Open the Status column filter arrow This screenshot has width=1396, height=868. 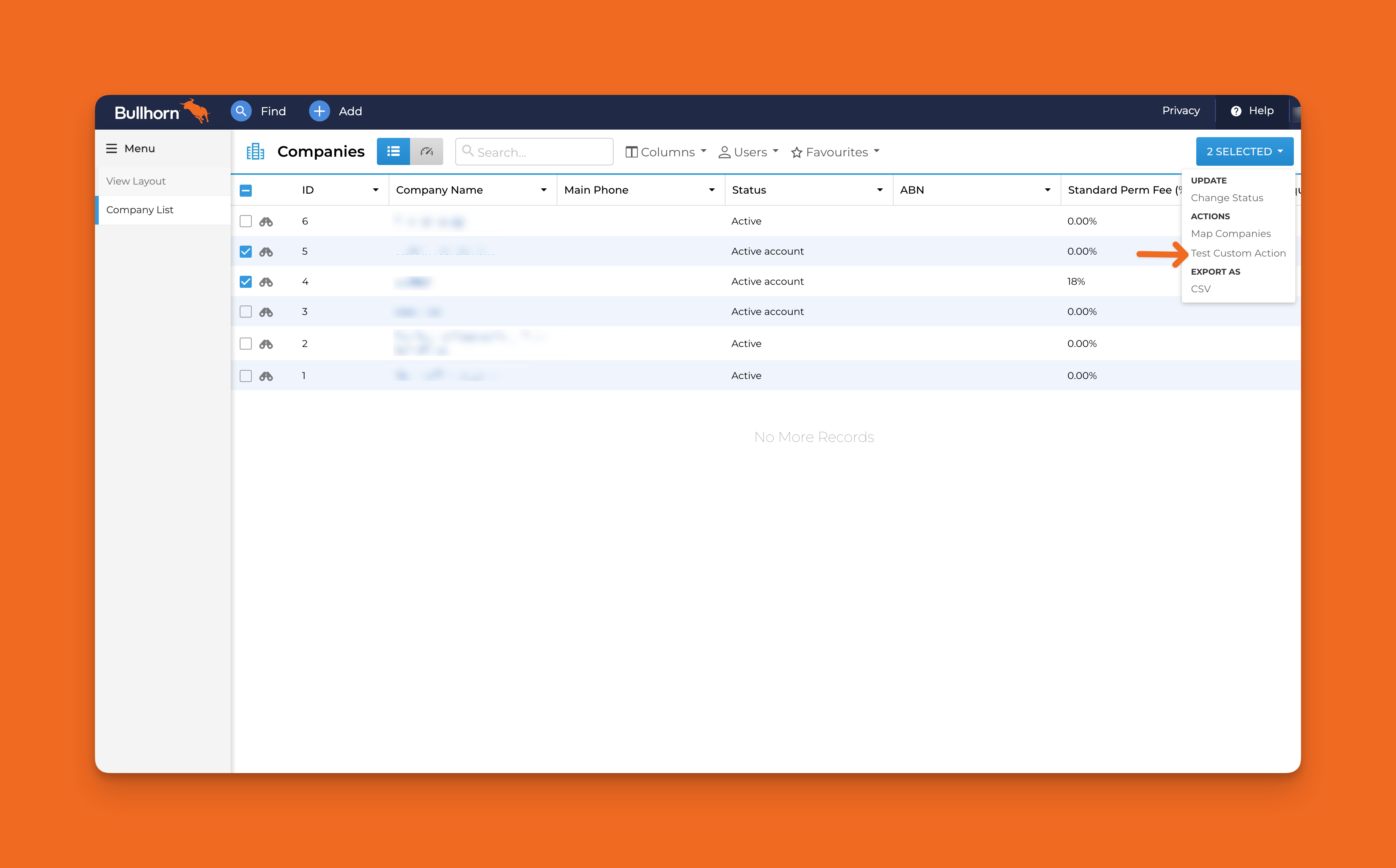click(879, 190)
